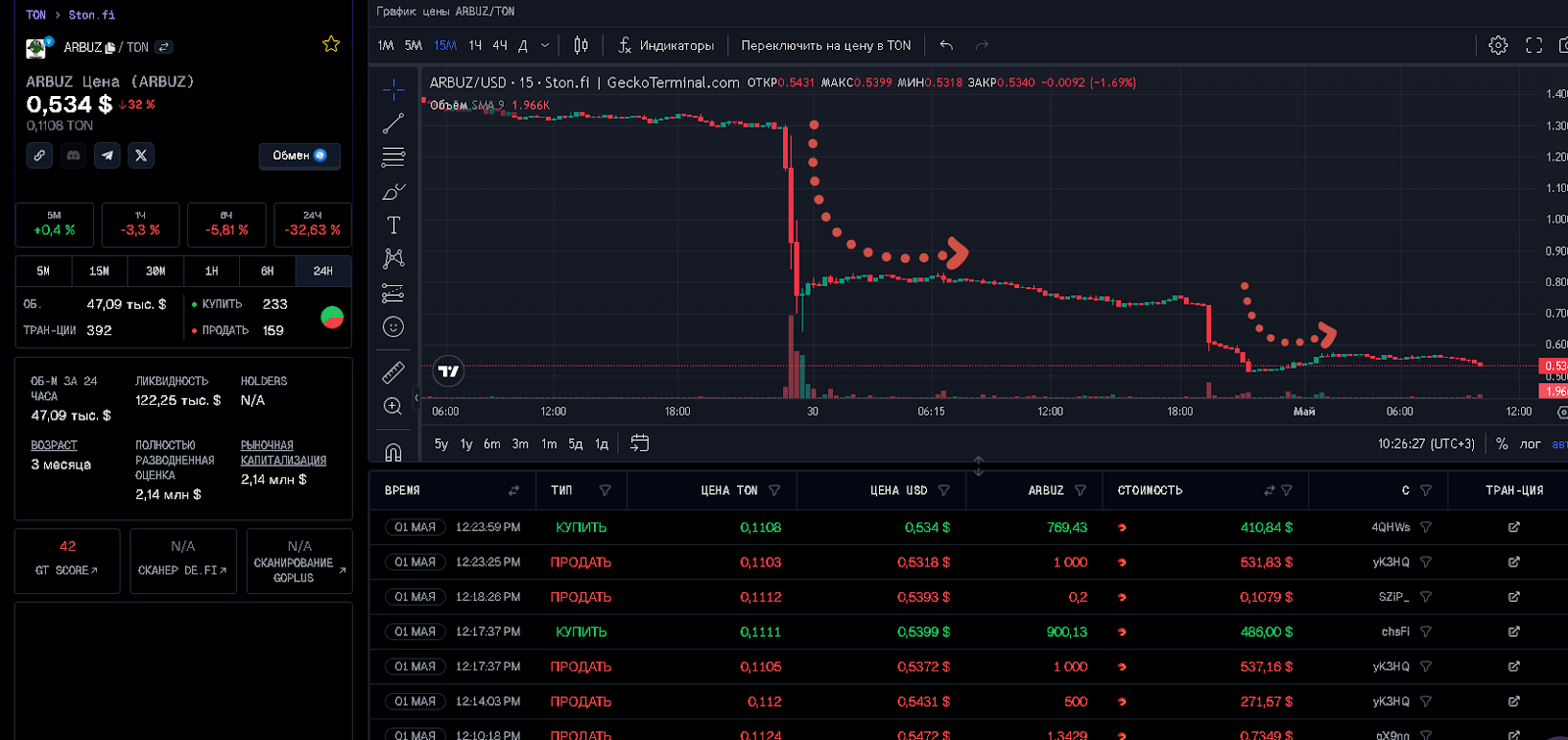Copy the ARBUZ token address
Screen dimensions: 1568x740
[110, 47]
